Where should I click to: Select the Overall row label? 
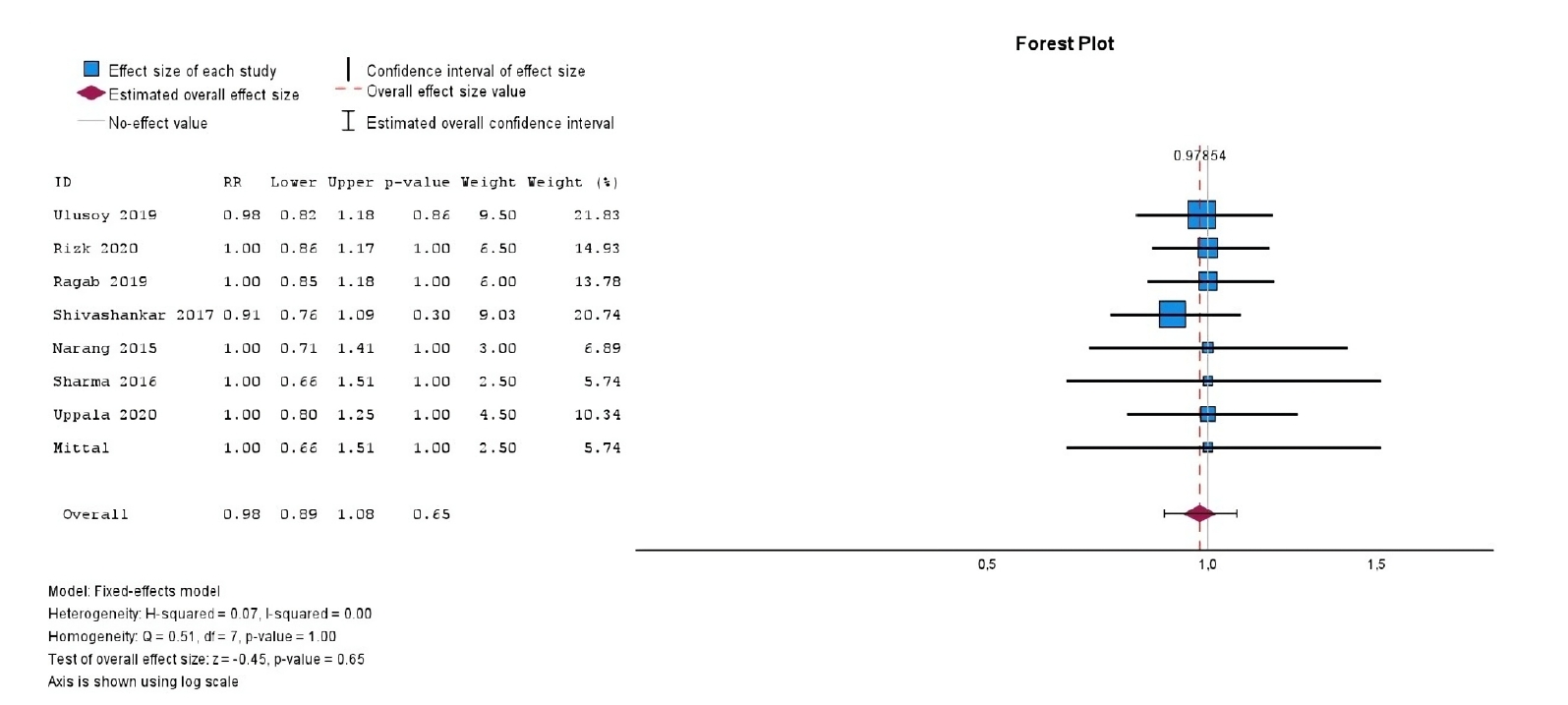pos(95,514)
